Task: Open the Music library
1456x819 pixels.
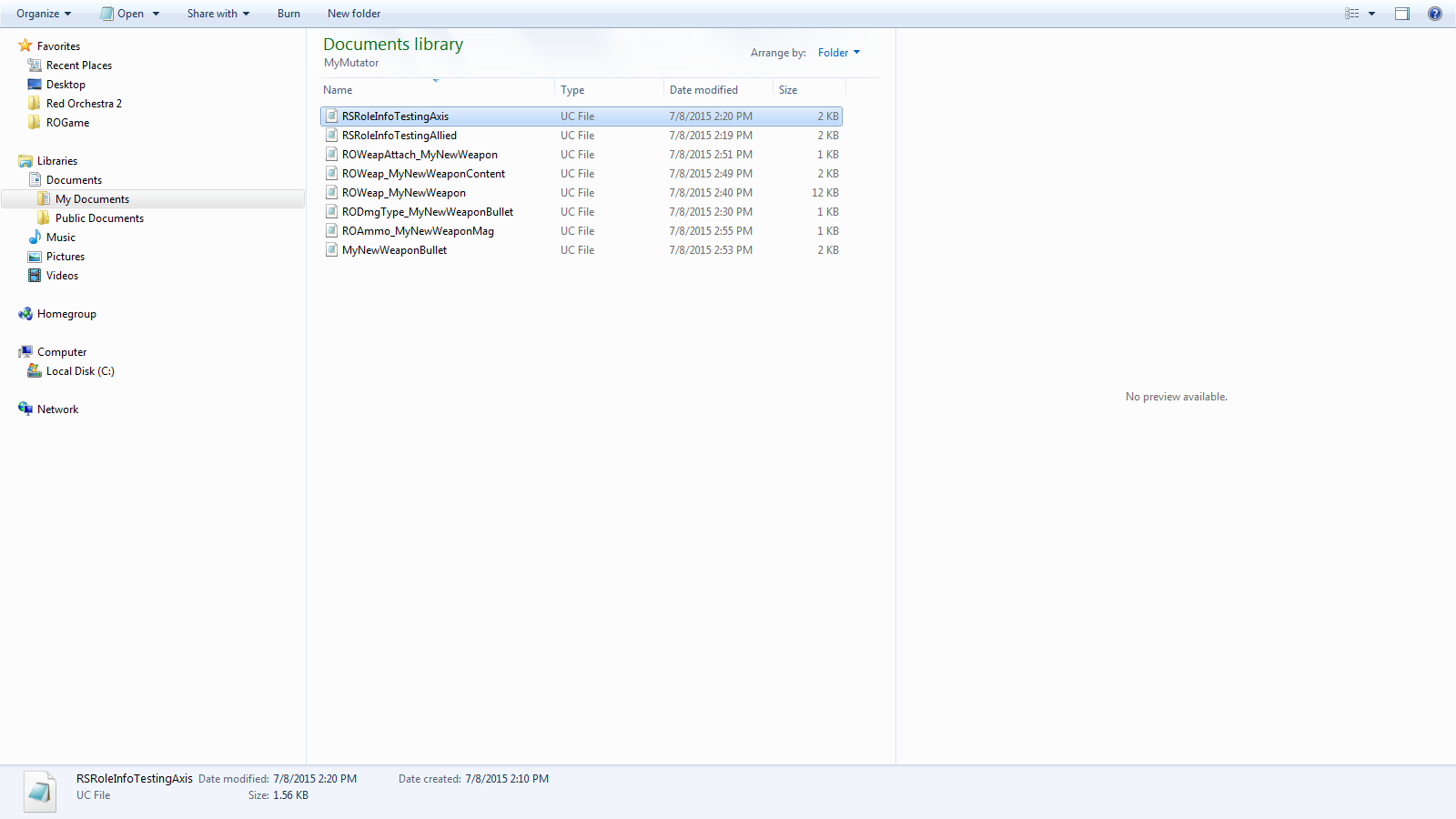Action: [x=61, y=238]
